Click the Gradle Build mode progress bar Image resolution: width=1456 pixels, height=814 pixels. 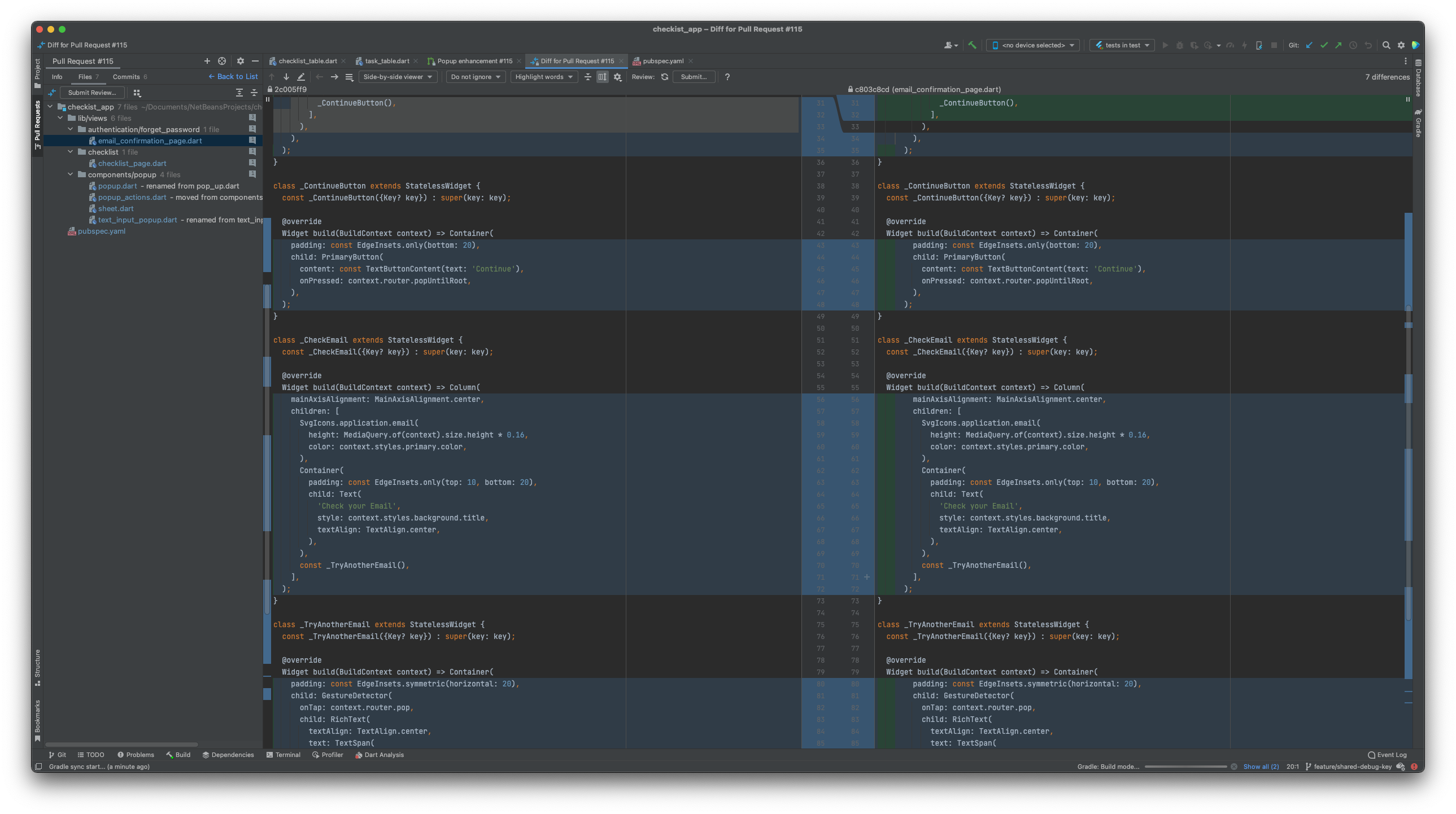pyautogui.click(x=1187, y=767)
